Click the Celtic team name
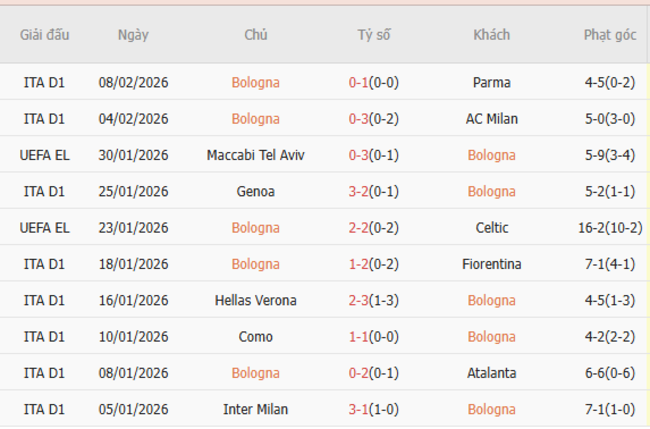Screen dimensions: 650x429 [491, 228]
